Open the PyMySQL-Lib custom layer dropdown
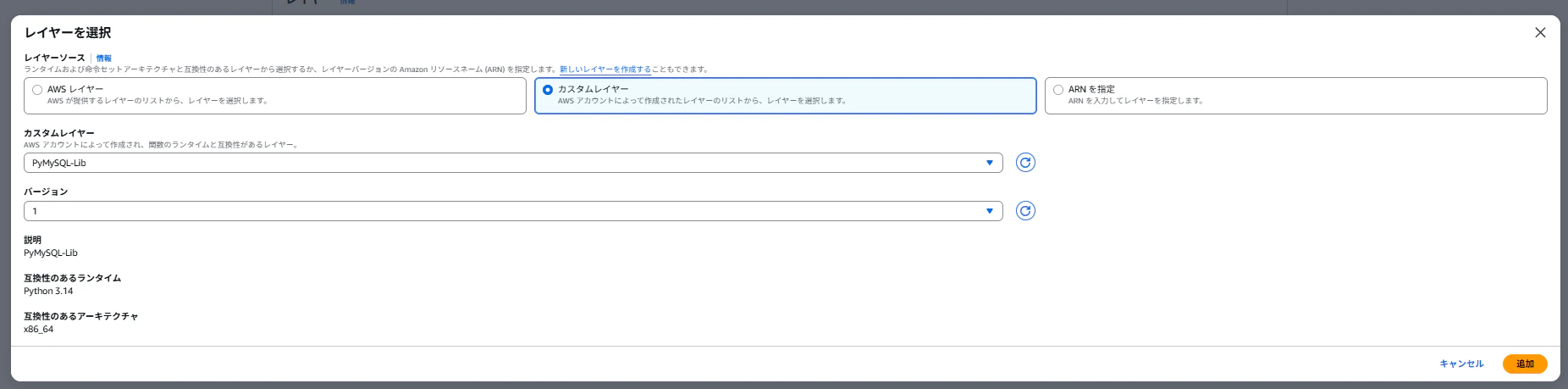The image size is (1568, 389). pos(513,163)
